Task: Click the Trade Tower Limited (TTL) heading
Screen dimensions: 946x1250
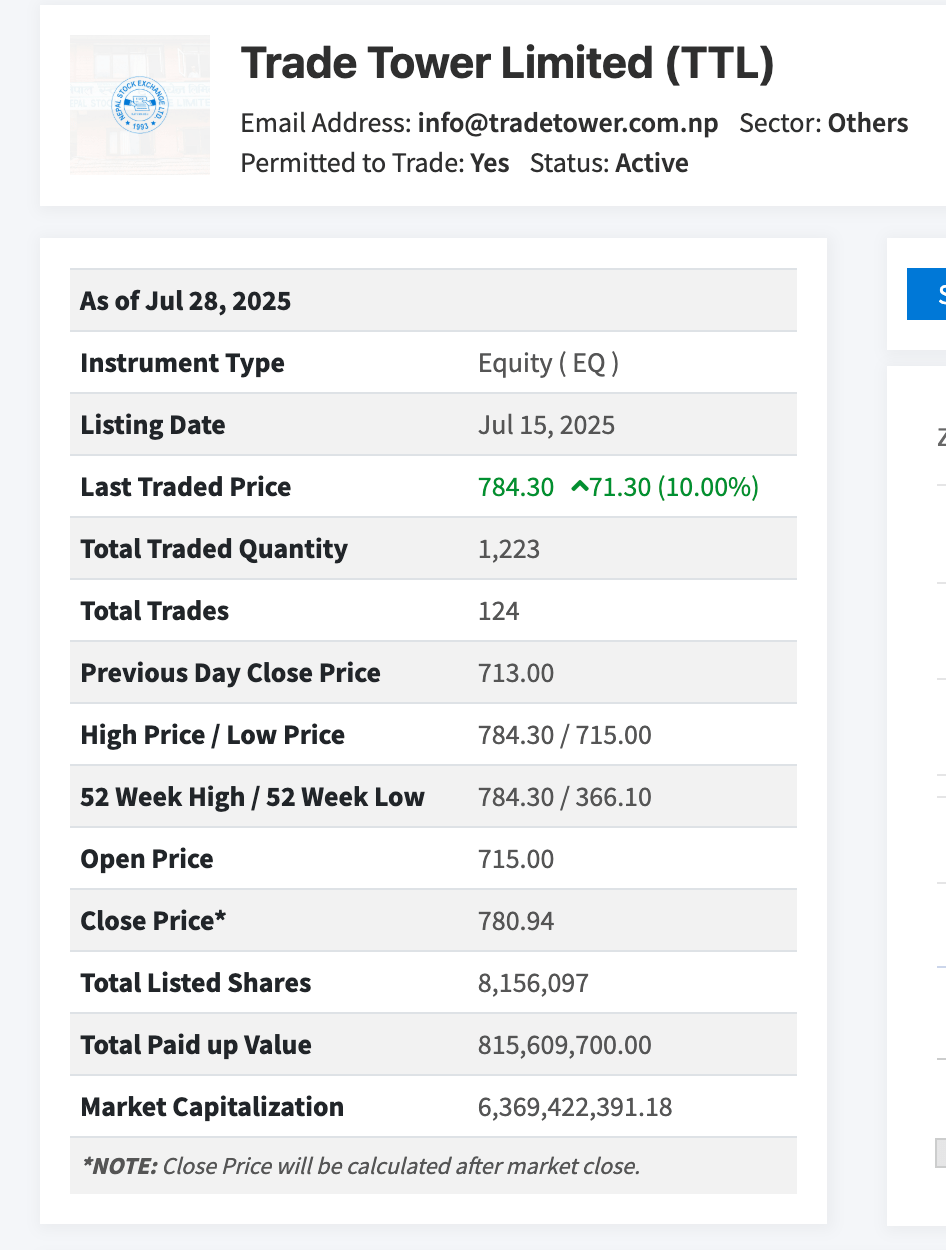Action: (x=508, y=63)
